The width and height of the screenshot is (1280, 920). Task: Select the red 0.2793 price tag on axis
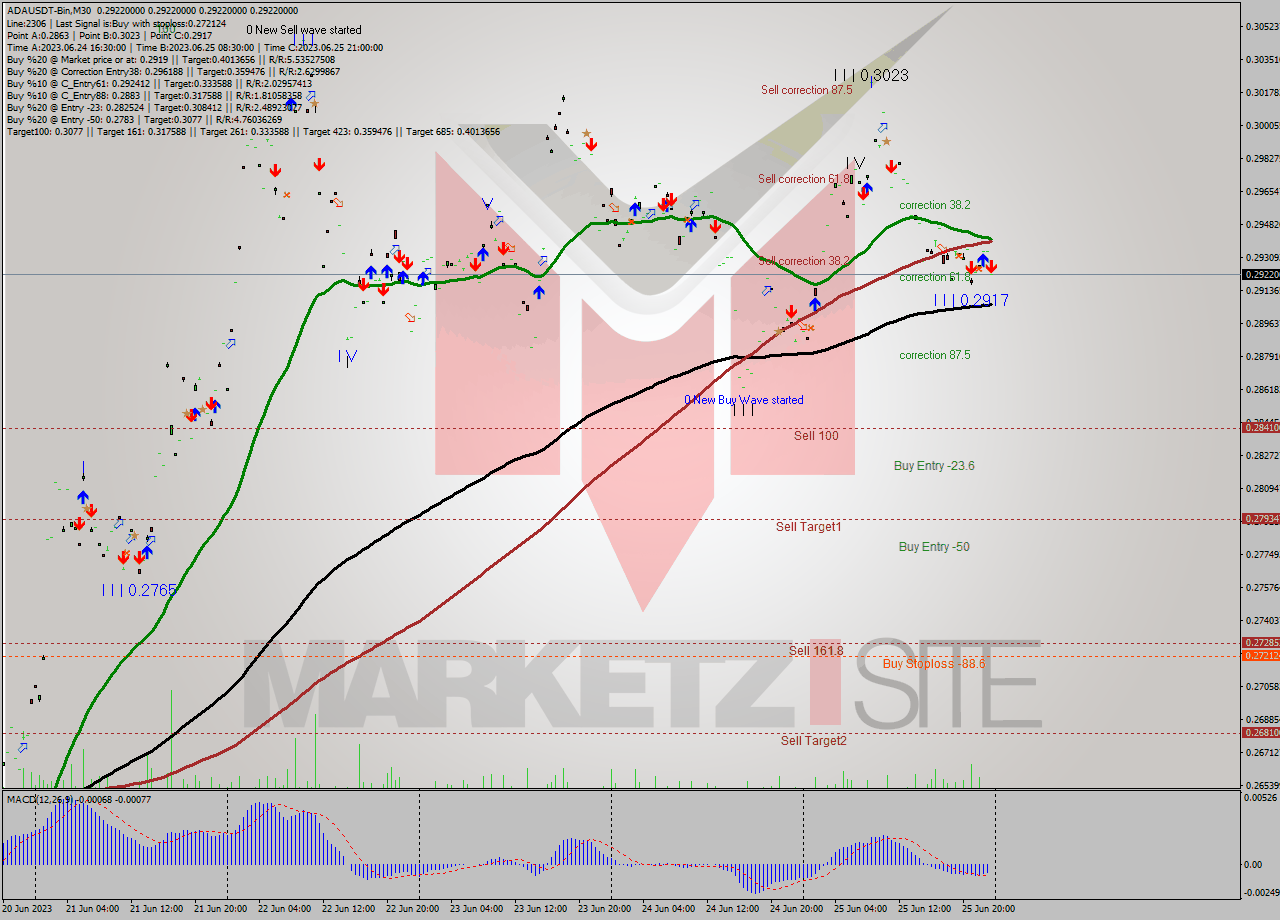pos(1259,519)
